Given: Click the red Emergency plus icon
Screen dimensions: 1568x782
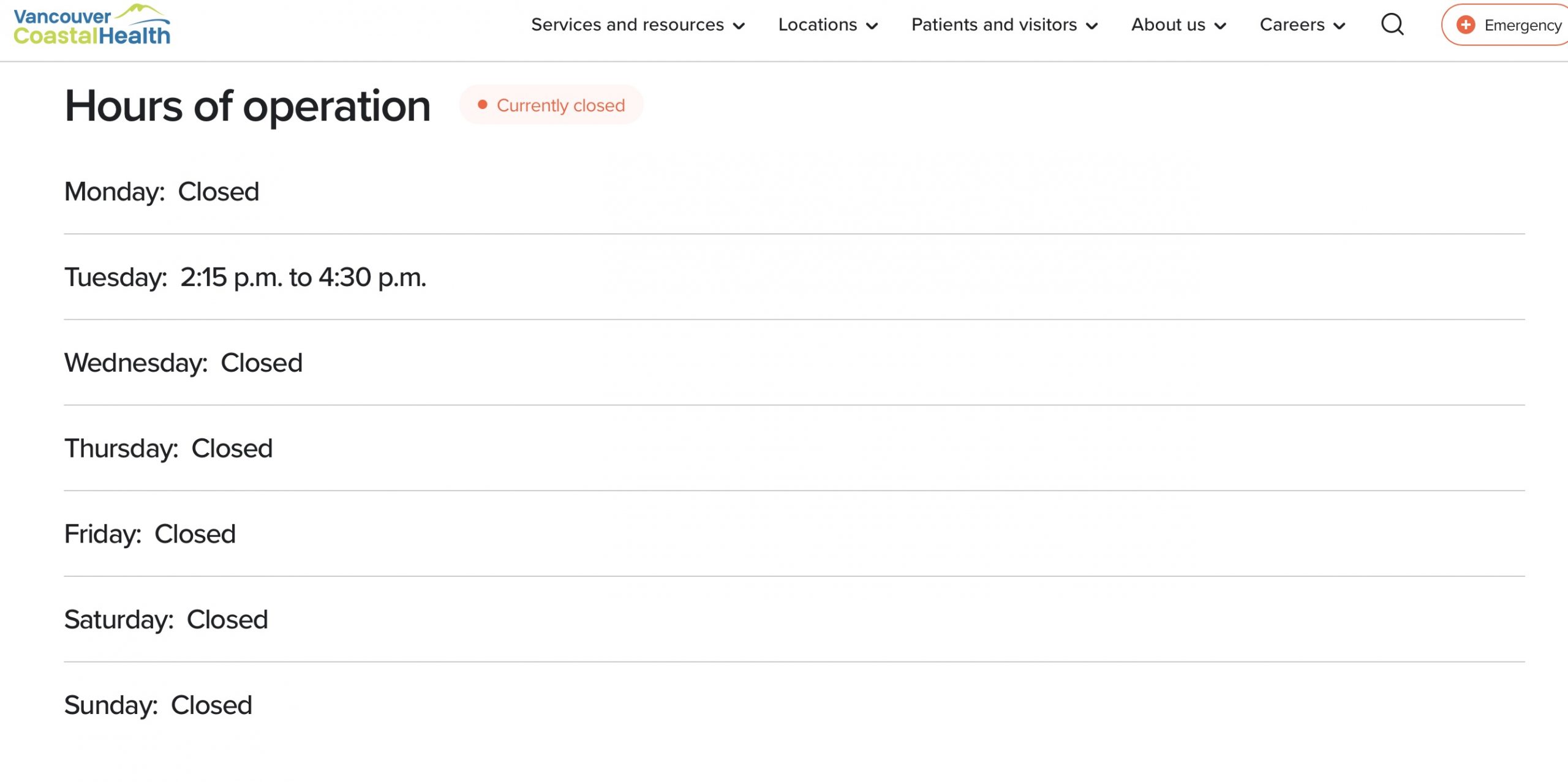Looking at the screenshot, I should [x=1466, y=25].
